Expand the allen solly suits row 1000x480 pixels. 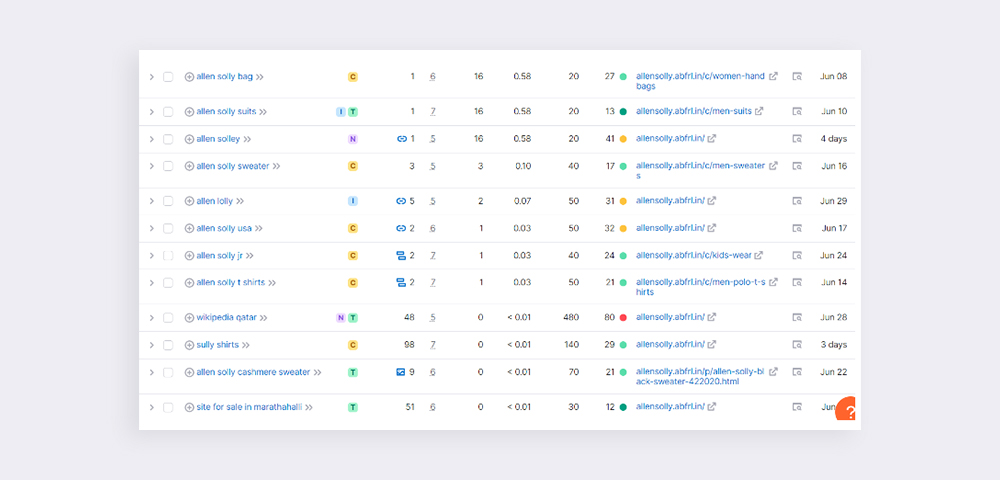tap(152, 112)
